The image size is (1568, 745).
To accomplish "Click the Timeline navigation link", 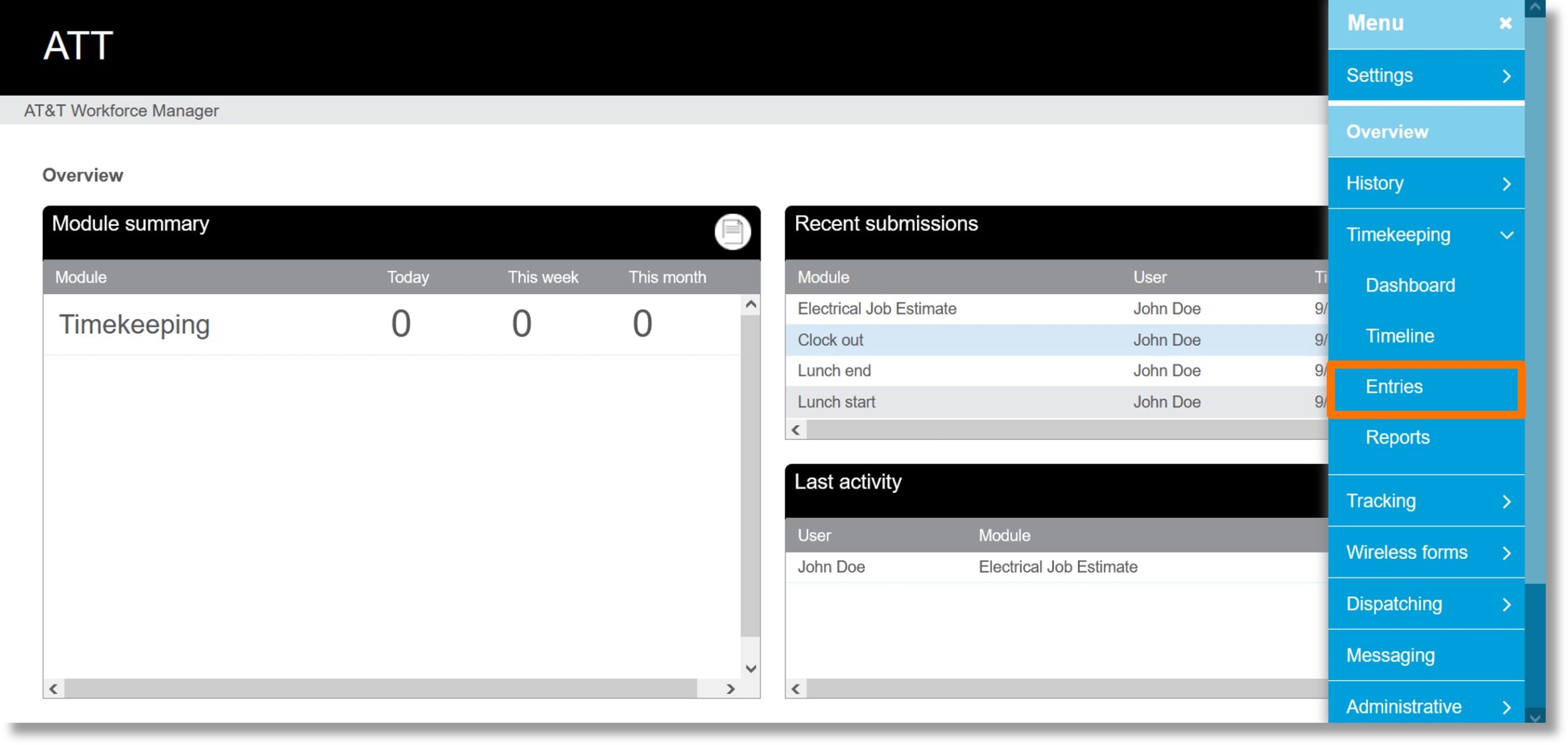I will tap(1400, 335).
